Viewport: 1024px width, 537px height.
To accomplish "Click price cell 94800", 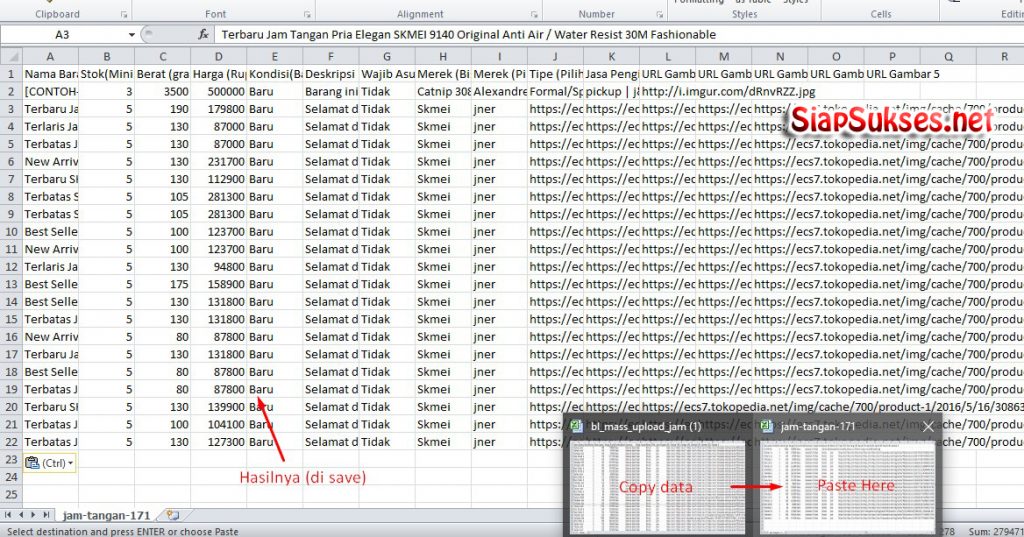I will click(x=219, y=267).
